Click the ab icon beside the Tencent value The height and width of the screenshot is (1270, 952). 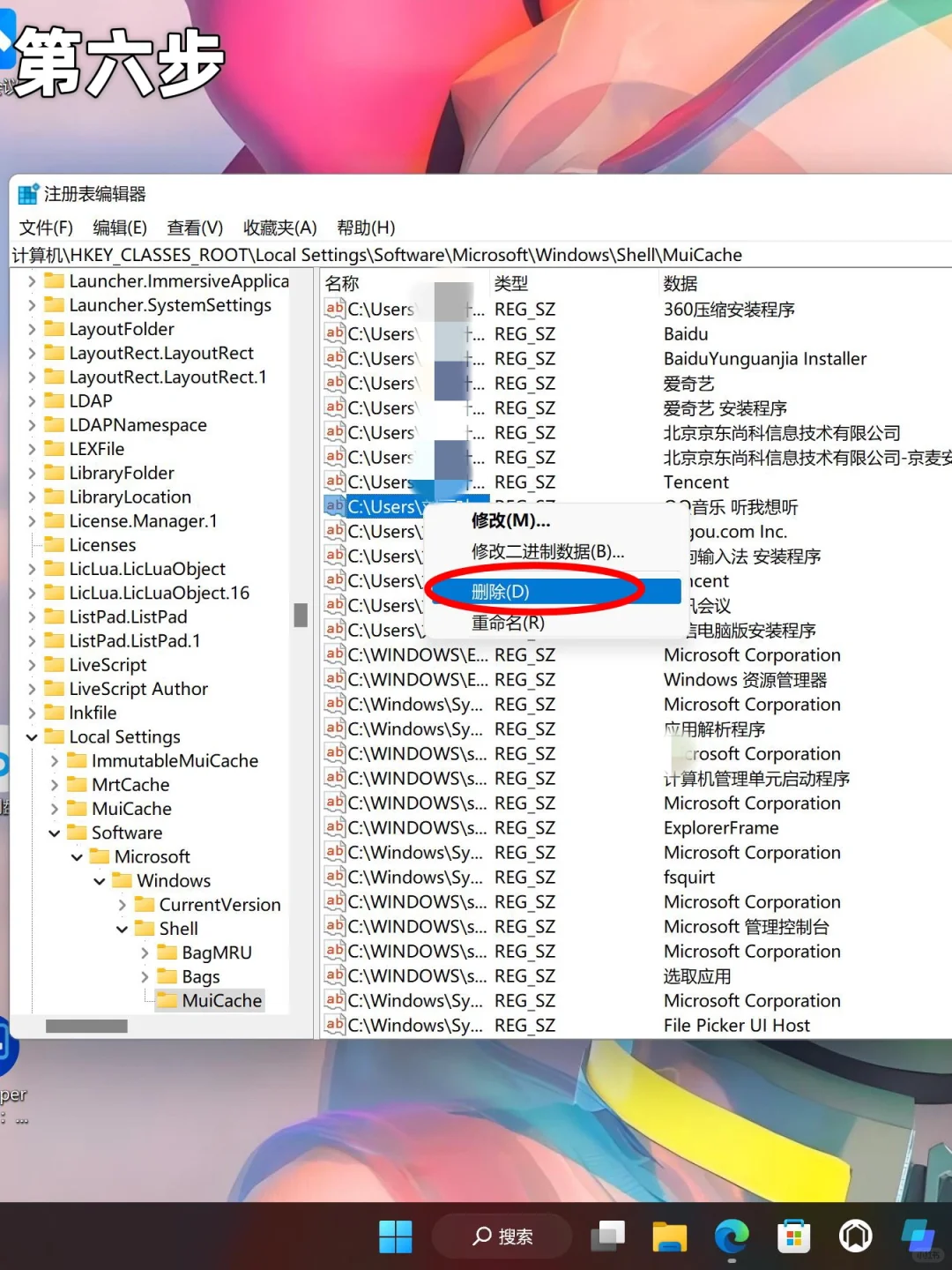click(x=333, y=482)
